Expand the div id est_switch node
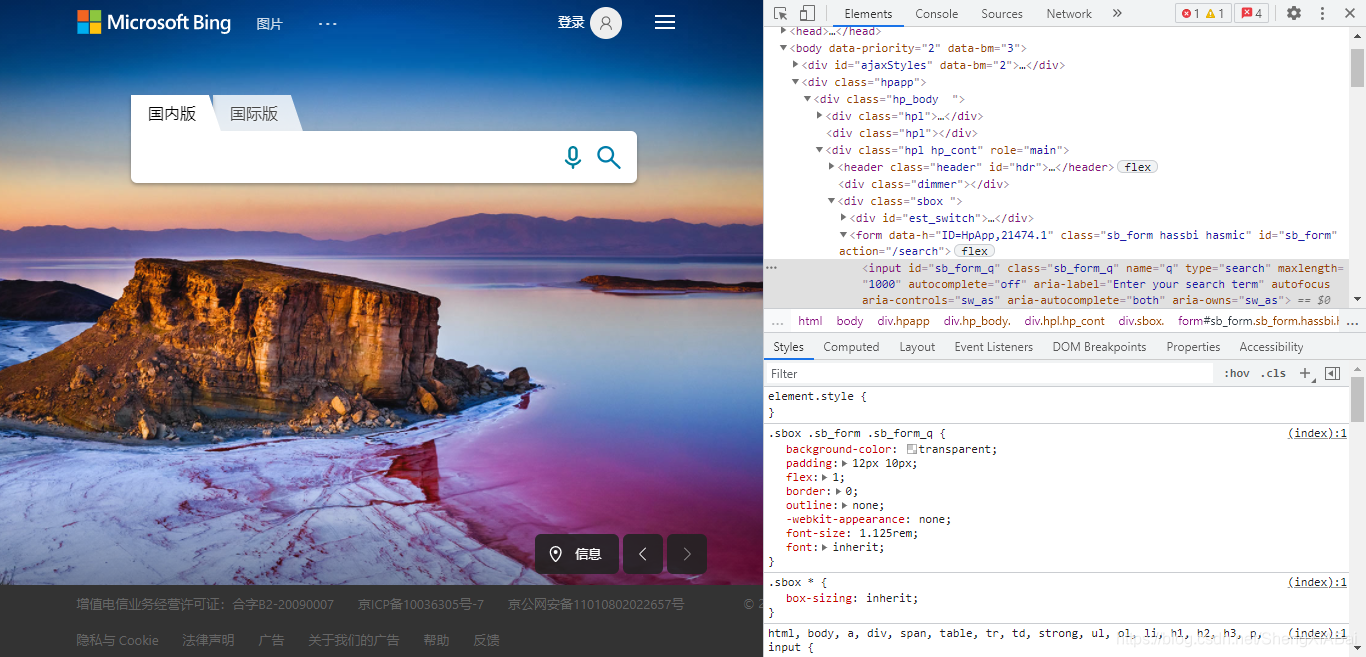The width and height of the screenshot is (1366, 657). 844,218
